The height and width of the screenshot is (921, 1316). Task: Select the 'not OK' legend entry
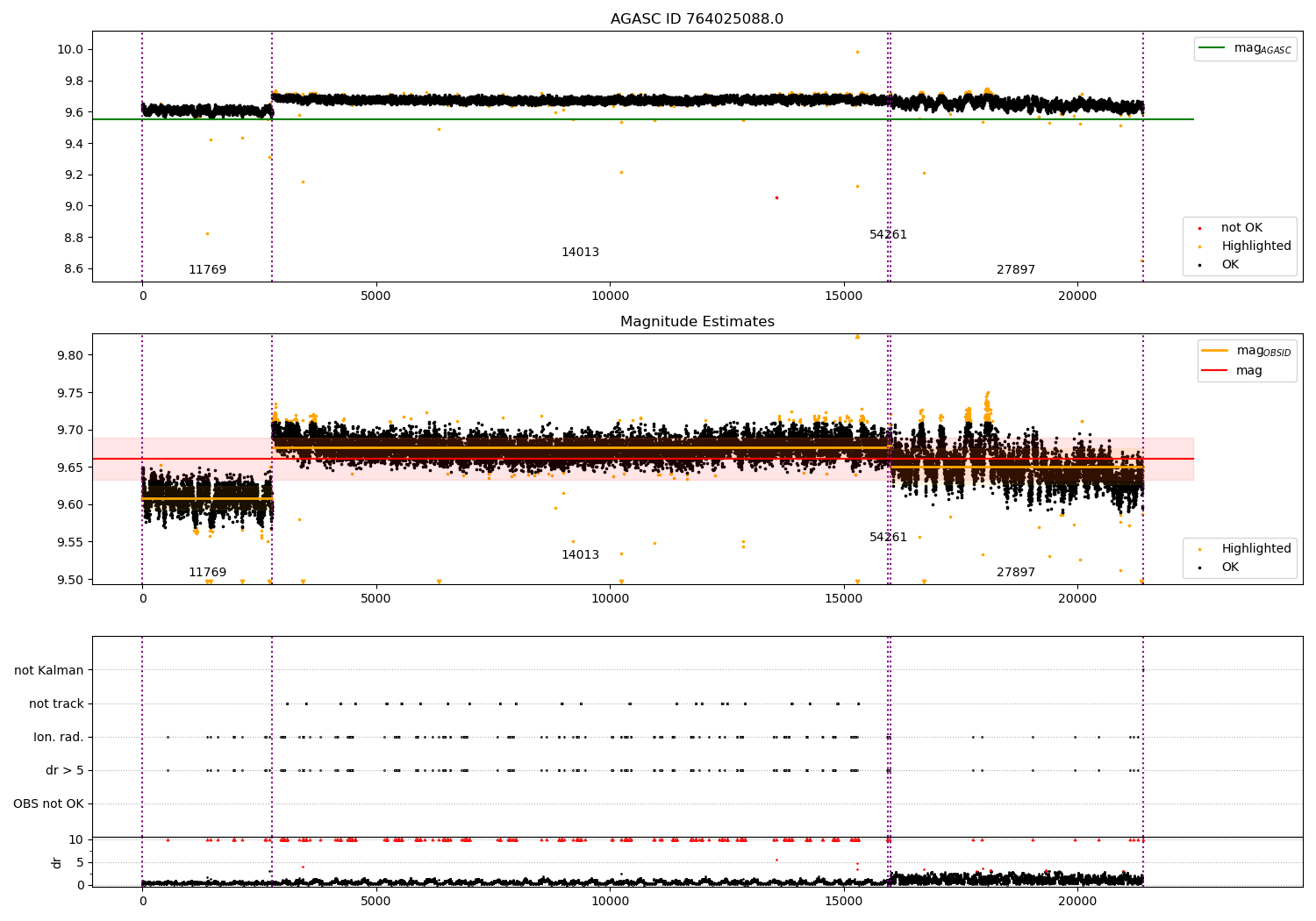tap(1241, 228)
